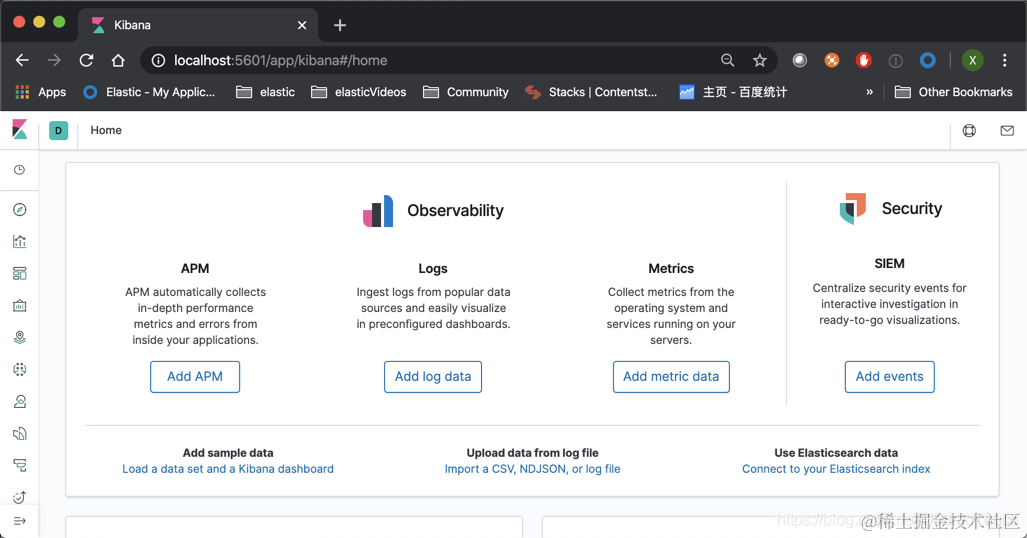Click the Add APM button
The image size is (1027, 538).
point(195,377)
